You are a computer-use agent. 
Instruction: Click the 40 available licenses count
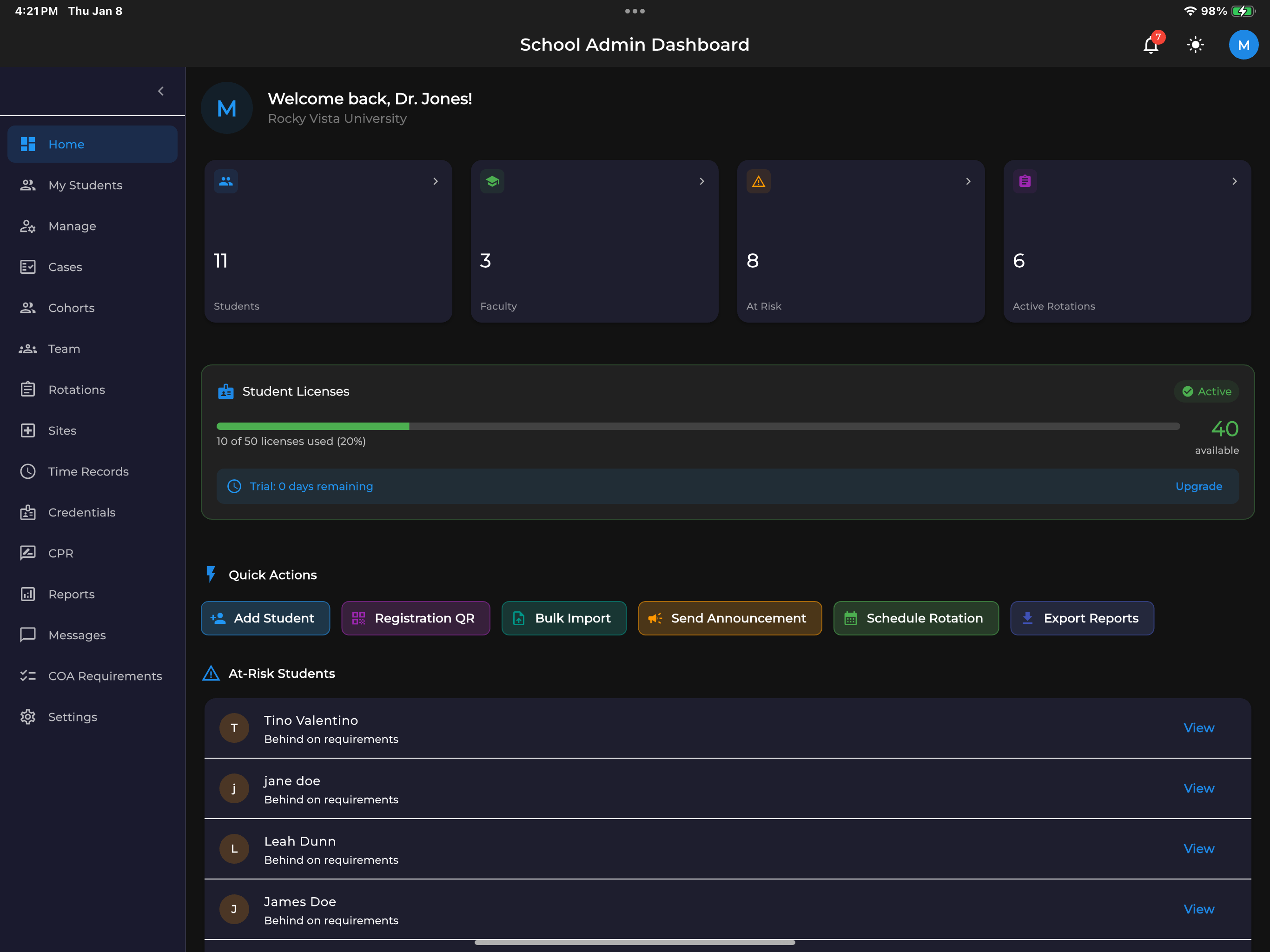click(x=1224, y=429)
